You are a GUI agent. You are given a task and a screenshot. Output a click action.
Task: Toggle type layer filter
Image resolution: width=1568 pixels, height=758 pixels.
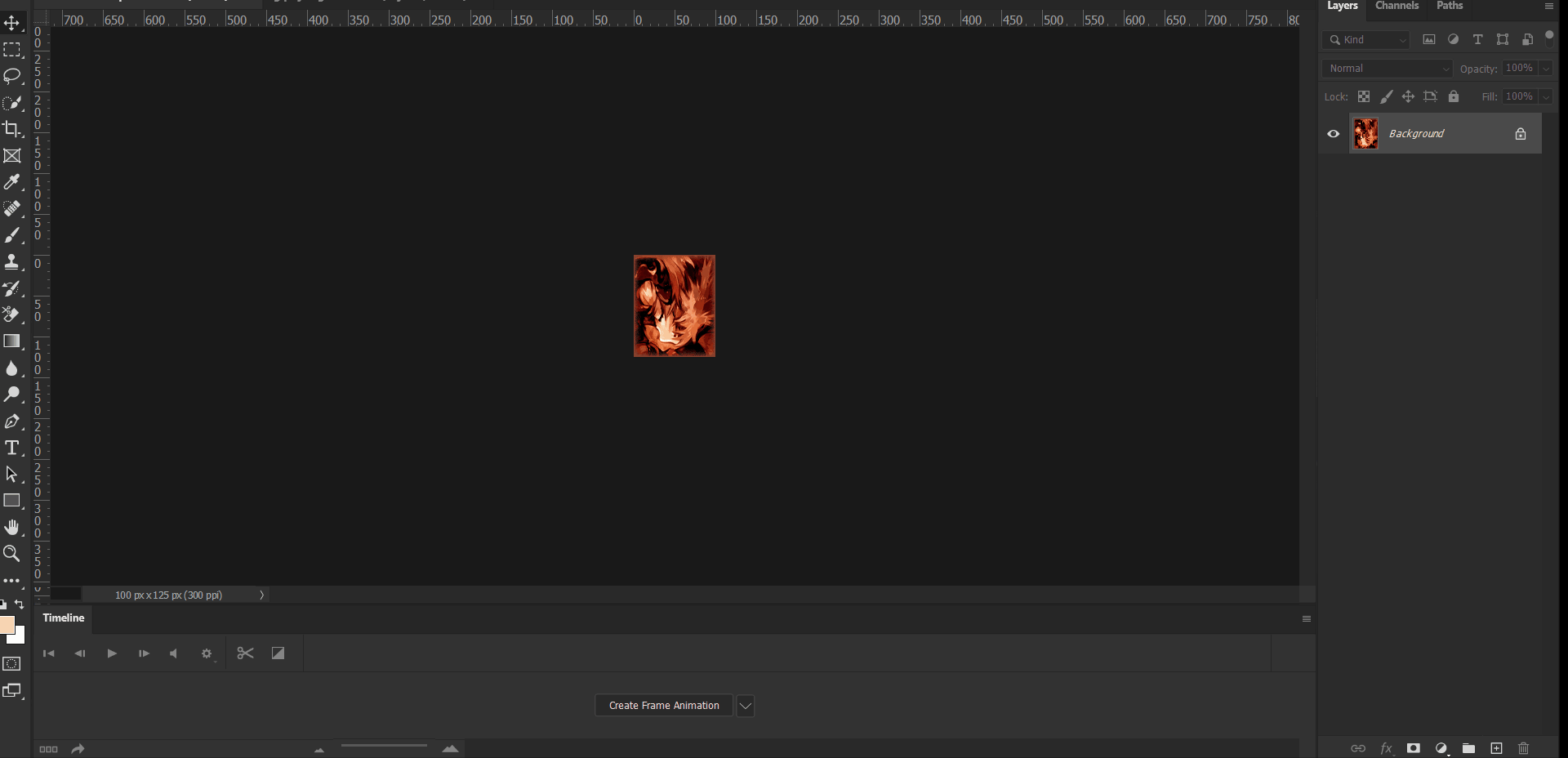click(1477, 39)
